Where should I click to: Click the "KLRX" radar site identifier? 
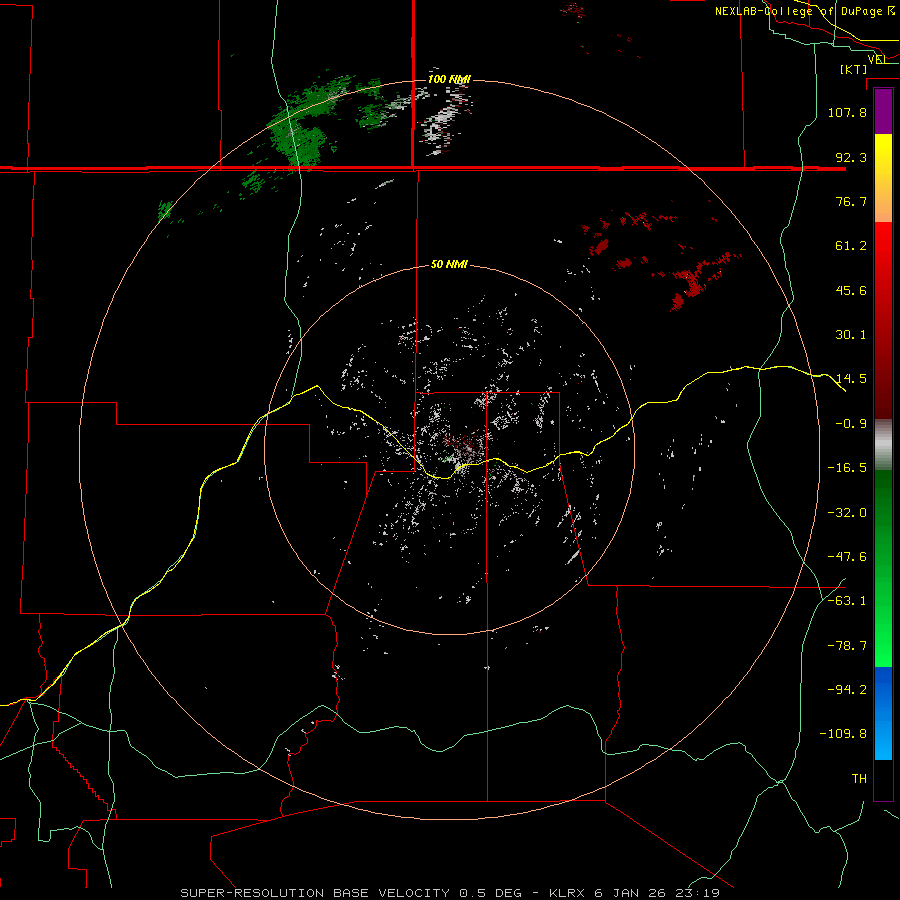point(568,893)
